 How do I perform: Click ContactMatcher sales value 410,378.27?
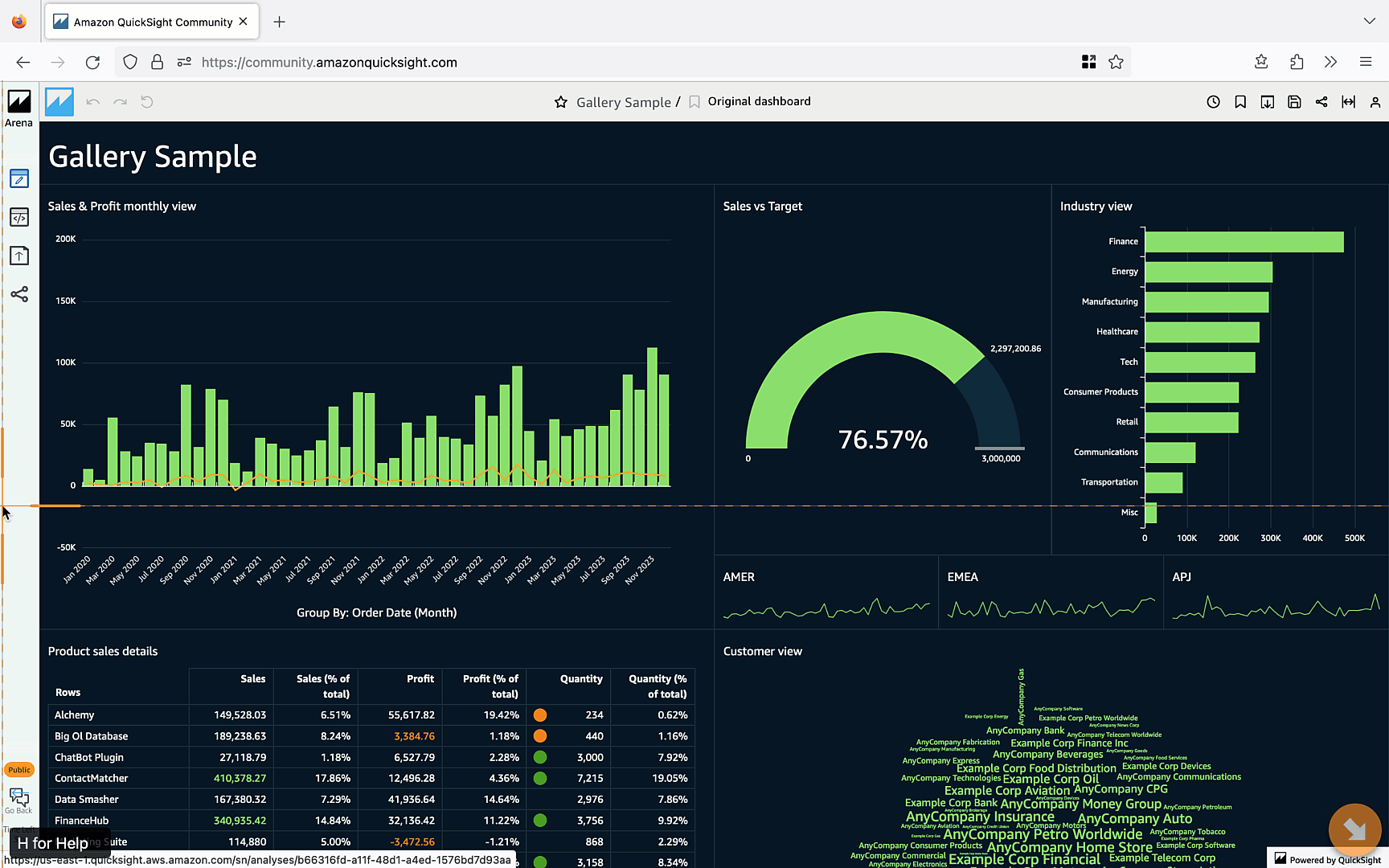(x=240, y=778)
